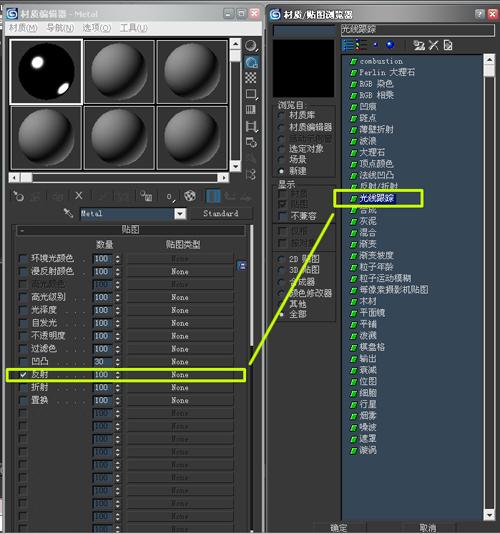Click the None button for 漫反射颜色
The image size is (500, 534).
point(180,272)
